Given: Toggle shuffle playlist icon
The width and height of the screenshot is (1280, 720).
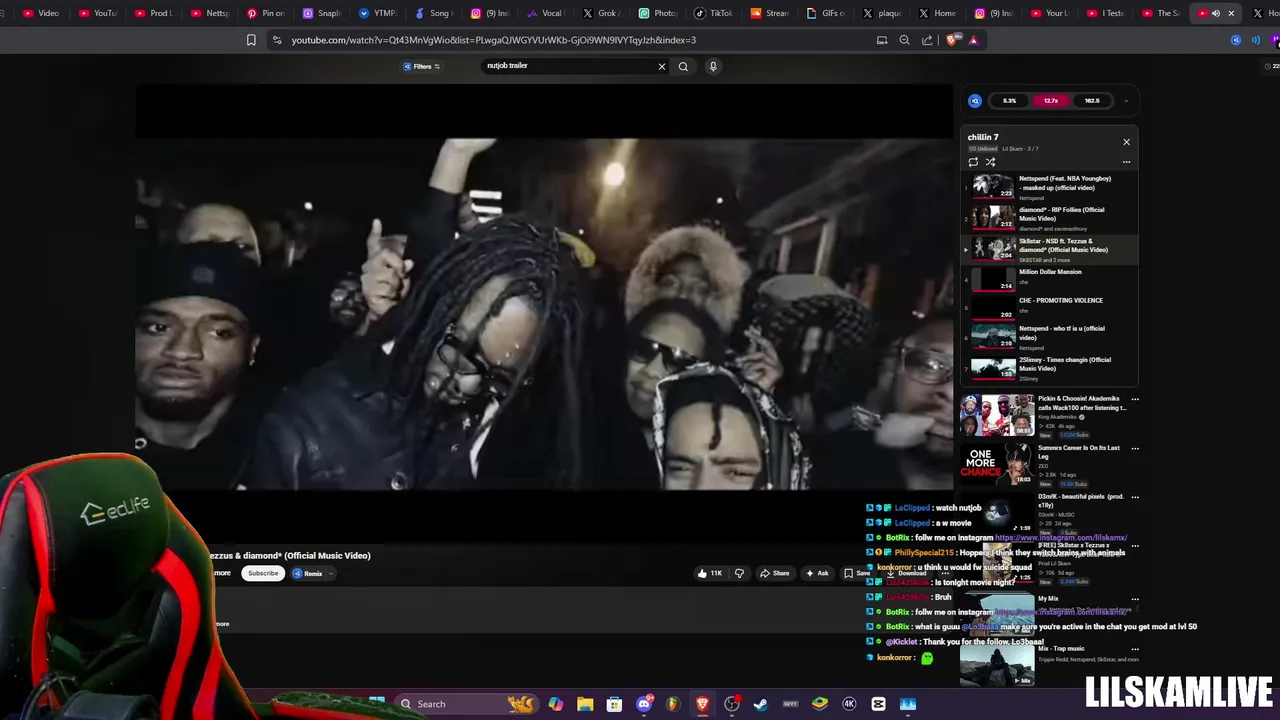Looking at the screenshot, I should point(990,162).
